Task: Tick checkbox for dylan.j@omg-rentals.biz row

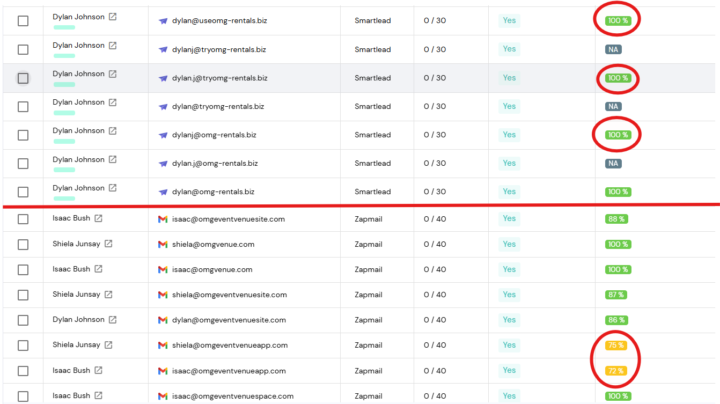Action: (23, 163)
